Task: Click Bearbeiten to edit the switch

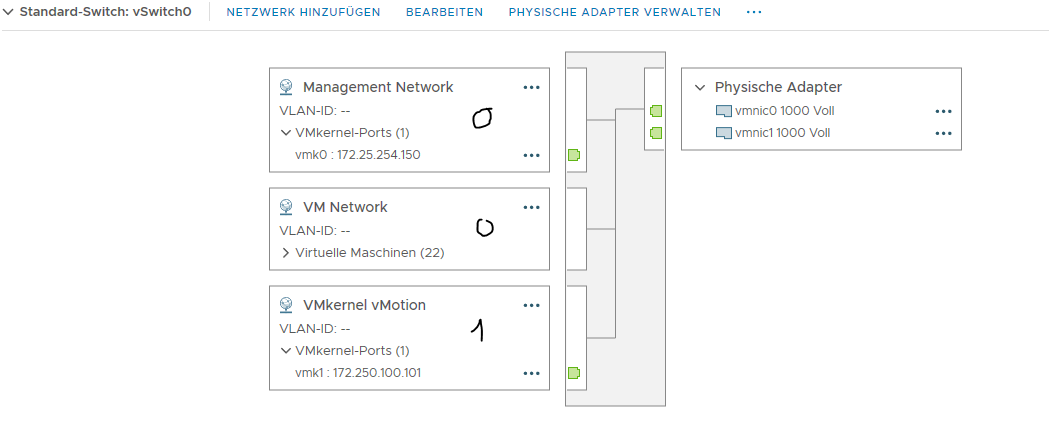Action: click(x=444, y=12)
